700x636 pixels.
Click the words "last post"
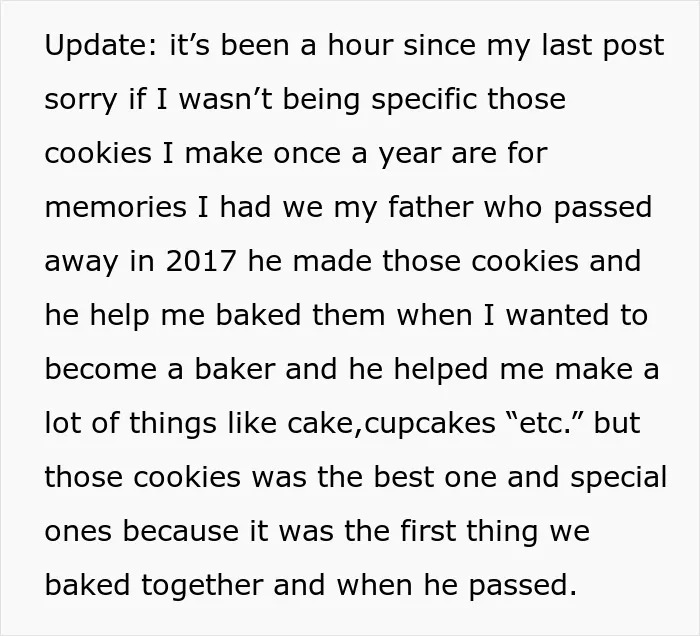pyautogui.click(x=603, y=45)
